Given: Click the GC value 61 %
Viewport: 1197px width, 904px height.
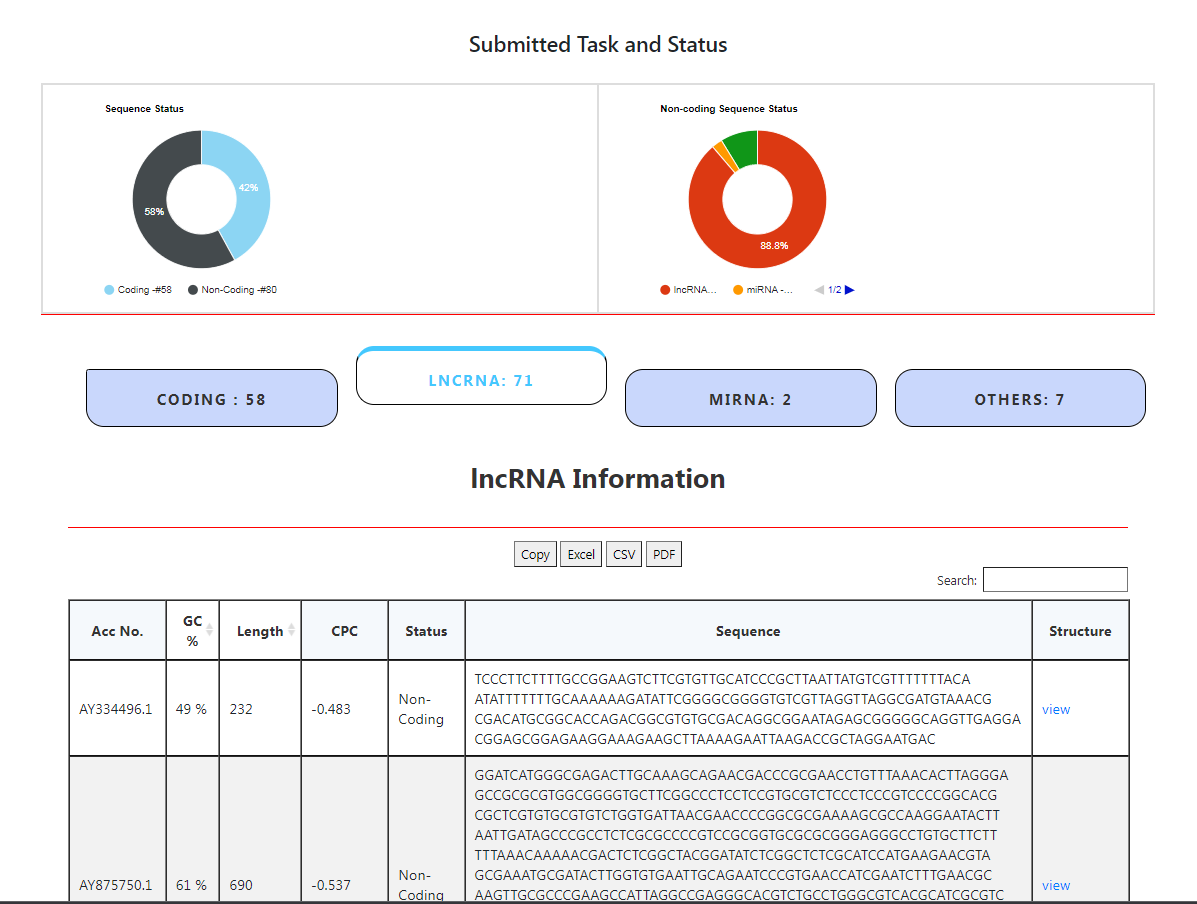Looking at the screenshot, I should click(x=191, y=886).
